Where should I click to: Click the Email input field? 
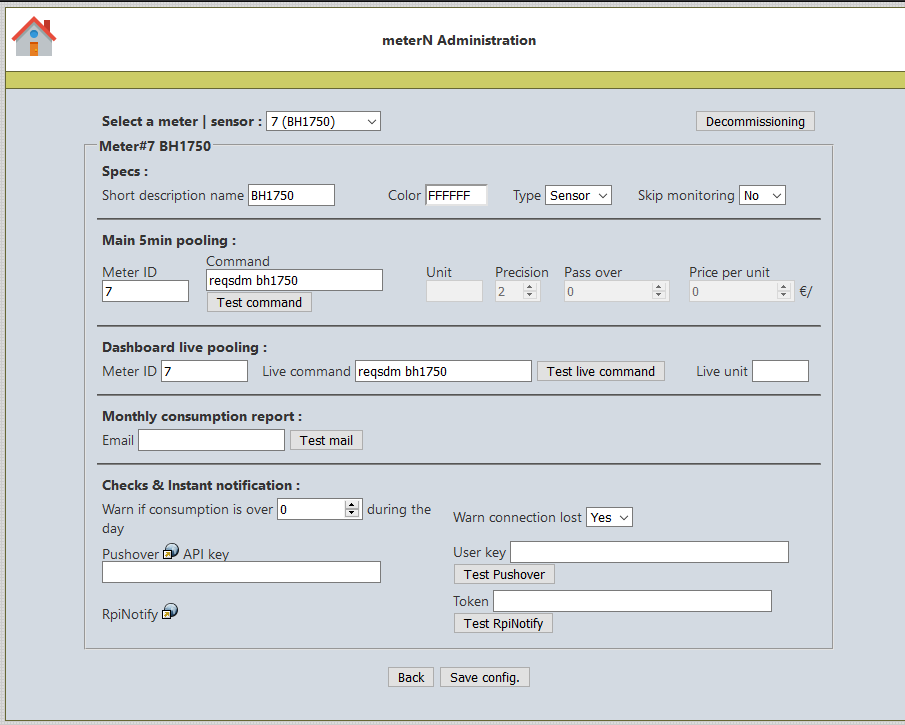[x=211, y=440]
